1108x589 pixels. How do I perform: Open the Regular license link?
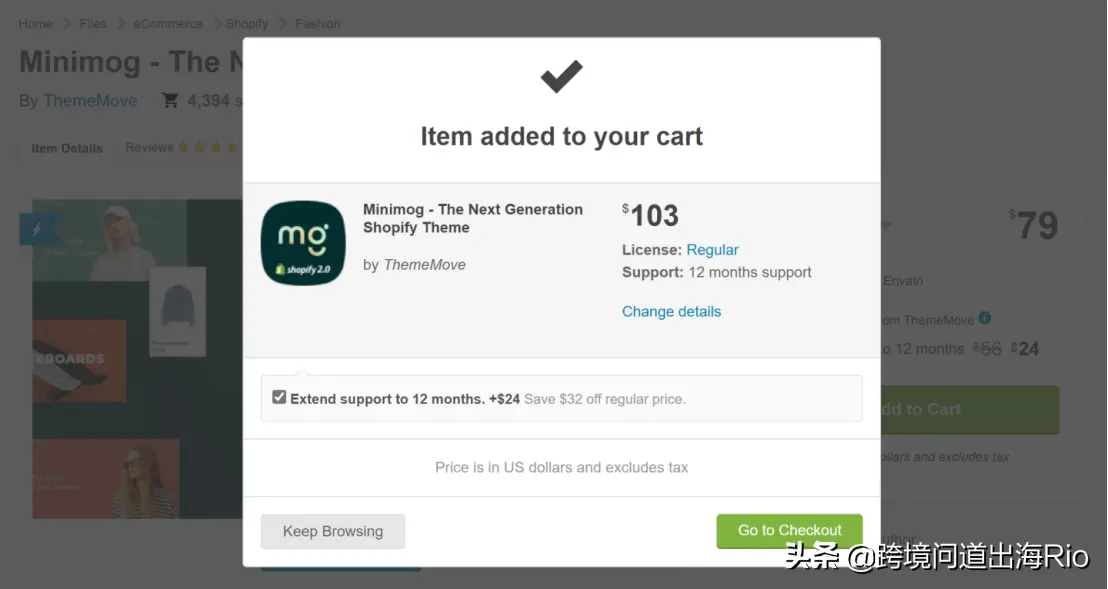712,250
